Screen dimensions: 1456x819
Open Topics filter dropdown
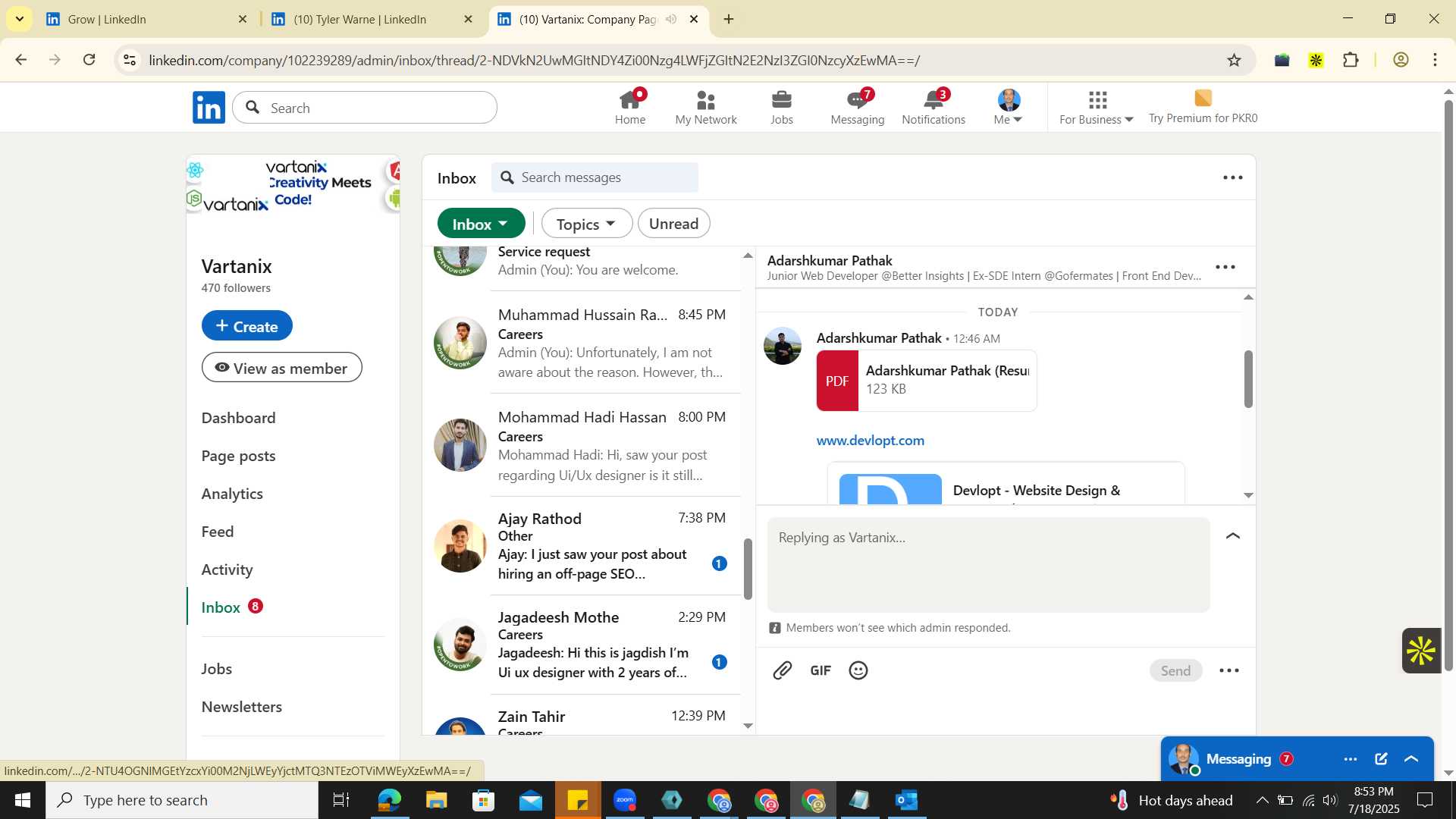coord(586,224)
